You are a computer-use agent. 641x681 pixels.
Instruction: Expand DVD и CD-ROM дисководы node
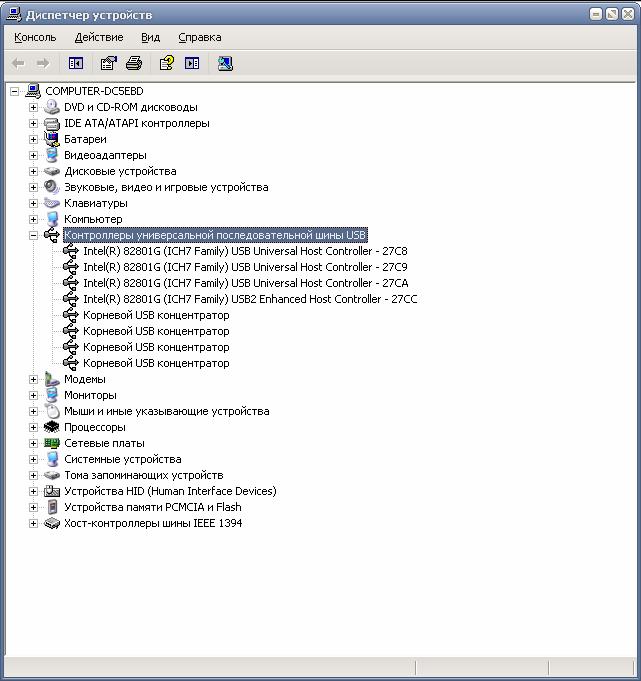click(x=33, y=107)
